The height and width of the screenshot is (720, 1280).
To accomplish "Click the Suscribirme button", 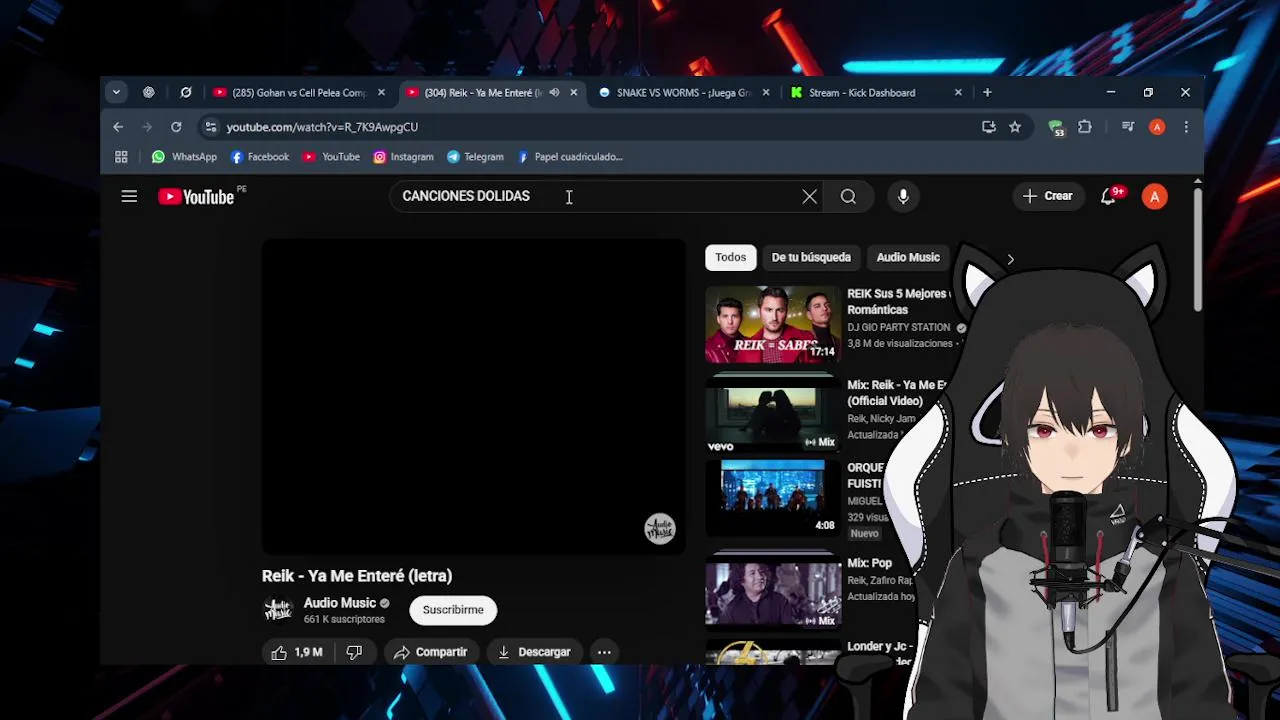I will [453, 610].
